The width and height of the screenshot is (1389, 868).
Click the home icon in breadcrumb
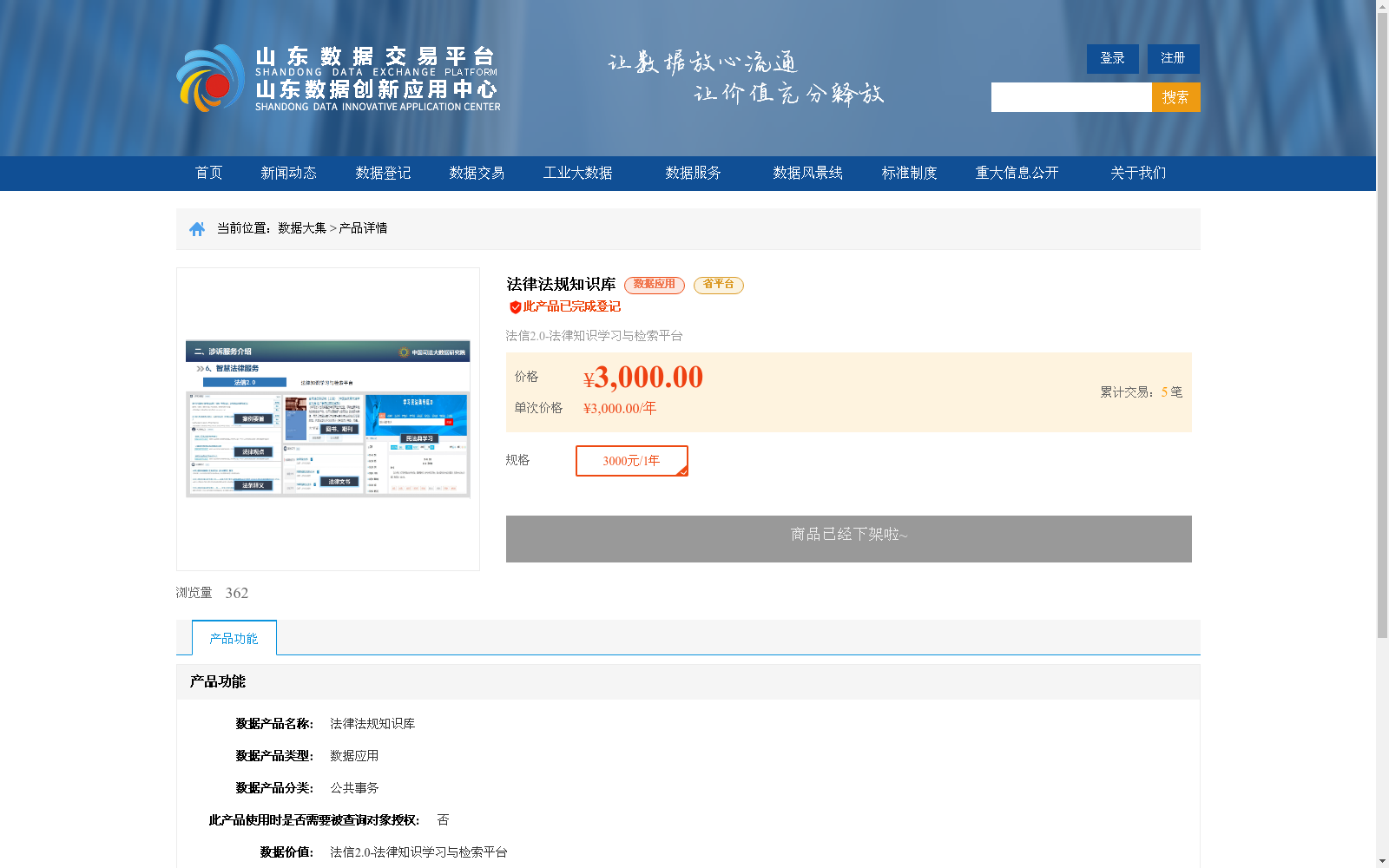197,228
